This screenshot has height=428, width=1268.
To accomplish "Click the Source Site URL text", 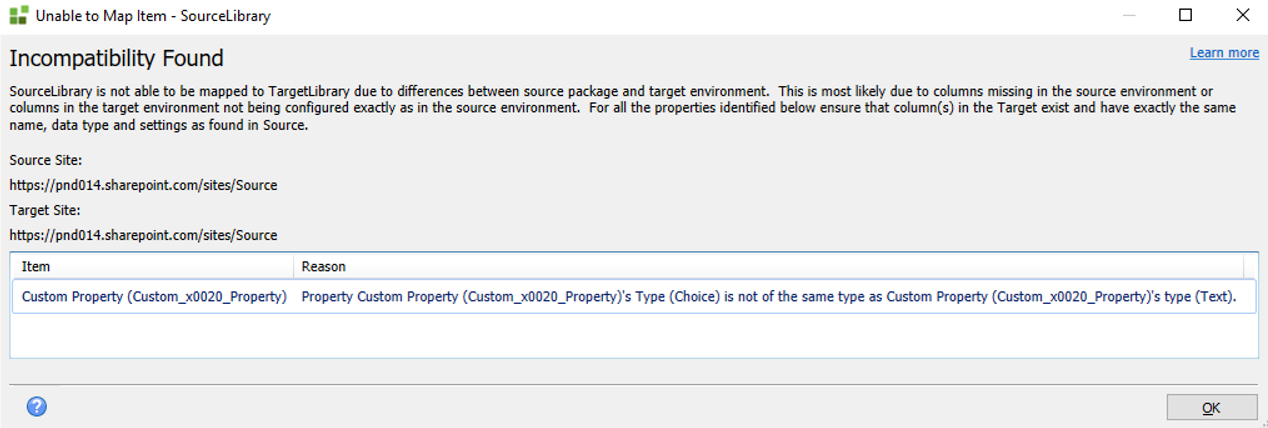I will tap(143, 185).
